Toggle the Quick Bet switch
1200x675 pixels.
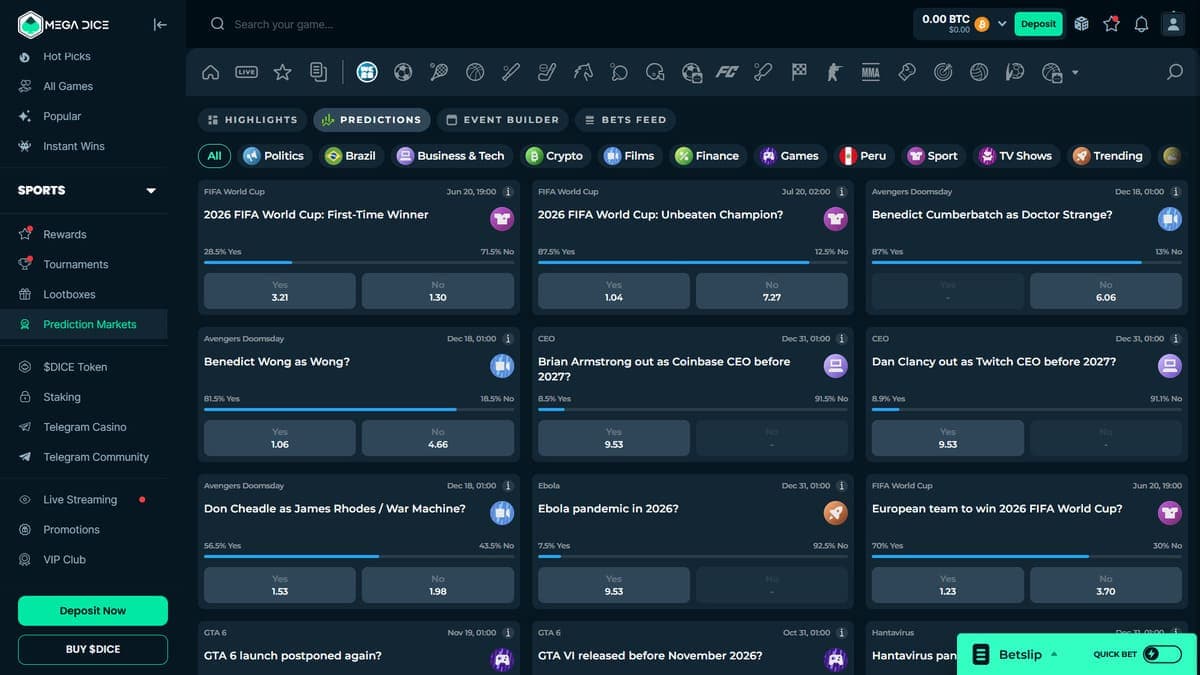coord(1163,654)
